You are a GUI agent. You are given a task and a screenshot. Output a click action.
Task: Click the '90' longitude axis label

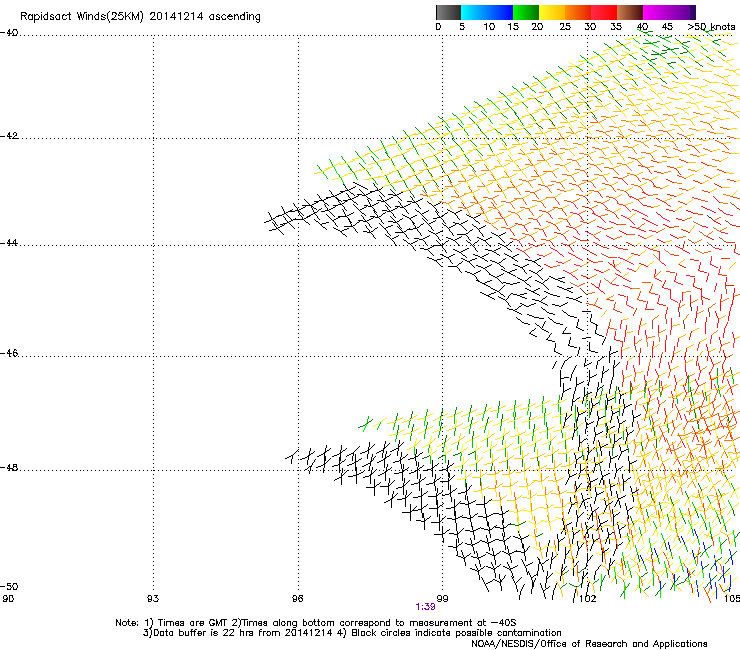[8, 599]
